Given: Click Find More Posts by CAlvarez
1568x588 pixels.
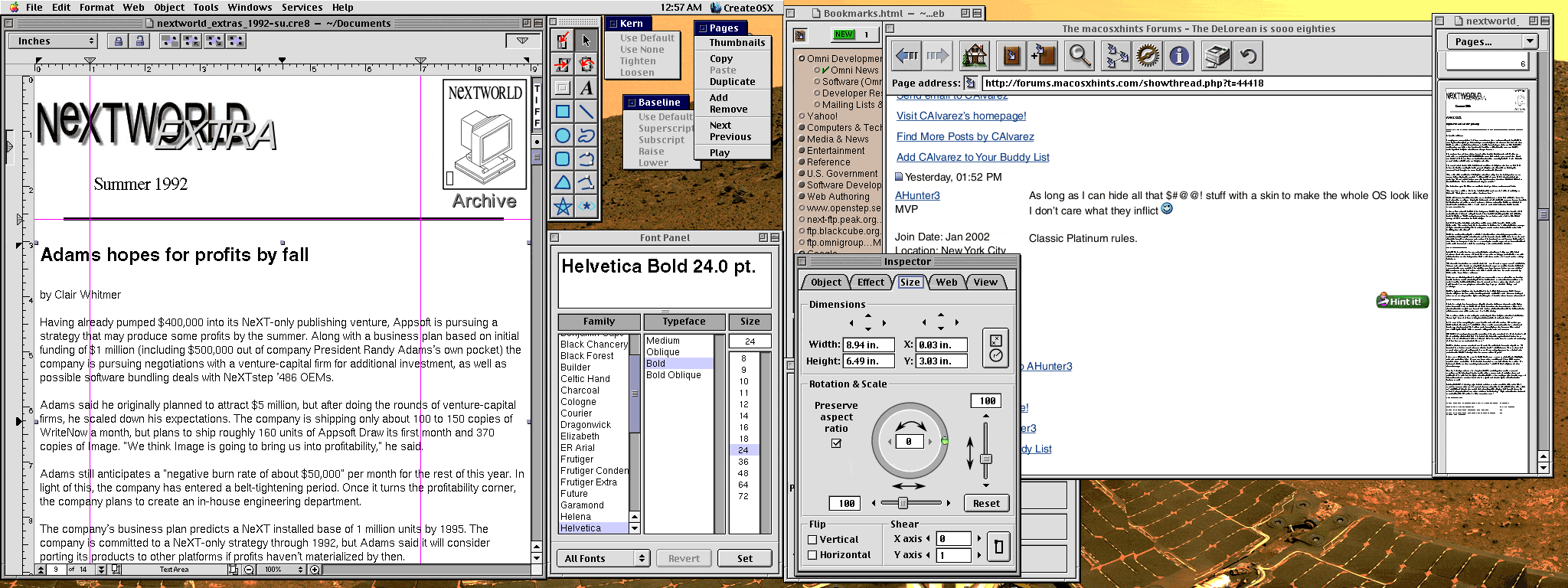Looking at the screenshot, I should (965, 136).
